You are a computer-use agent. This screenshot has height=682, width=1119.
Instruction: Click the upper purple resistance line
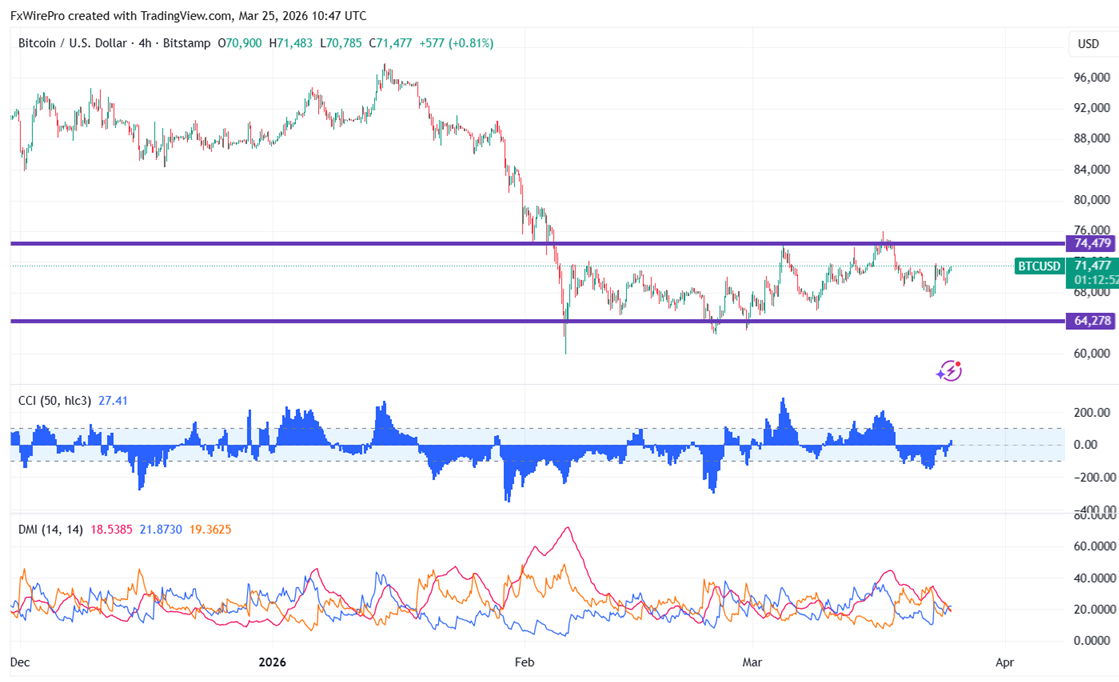point(537,244)
